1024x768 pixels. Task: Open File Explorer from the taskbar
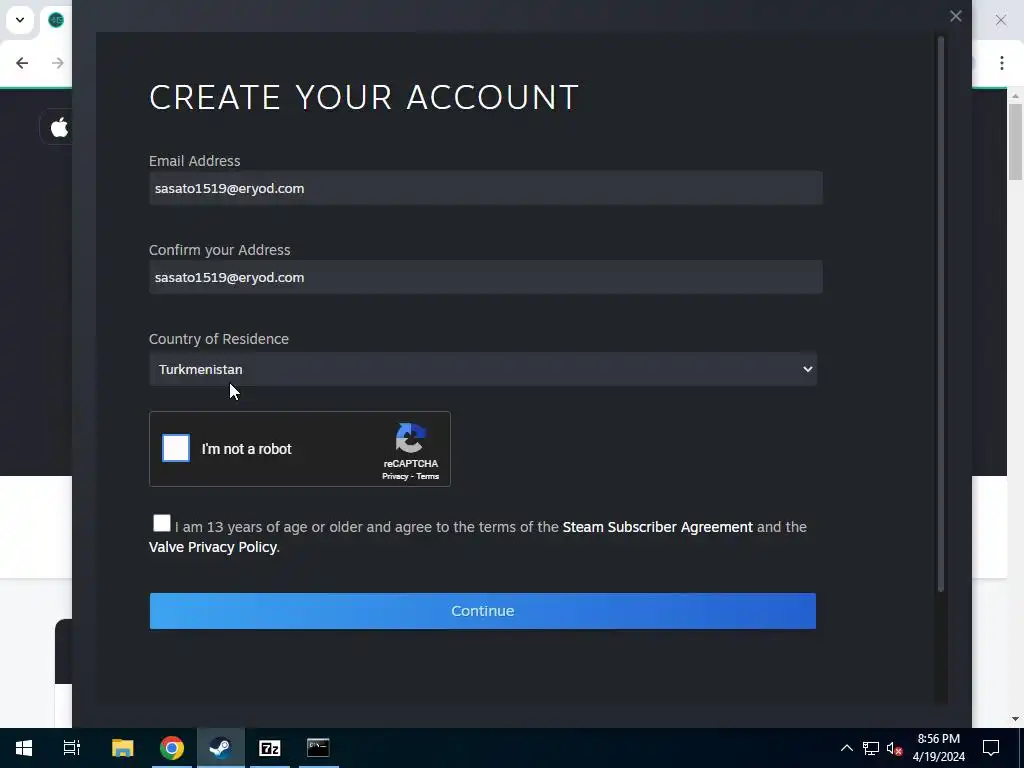(x=123, y=748)
